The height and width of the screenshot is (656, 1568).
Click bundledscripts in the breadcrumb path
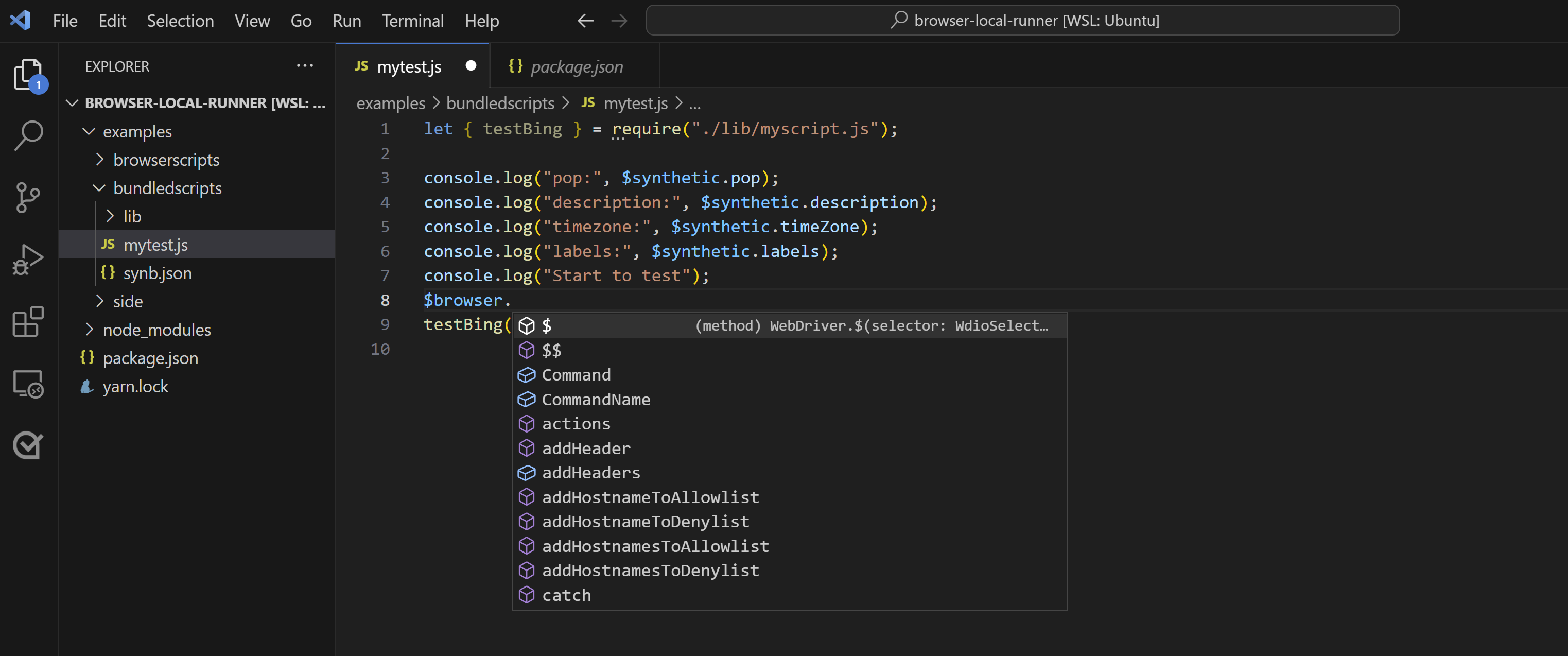point(500,103)
